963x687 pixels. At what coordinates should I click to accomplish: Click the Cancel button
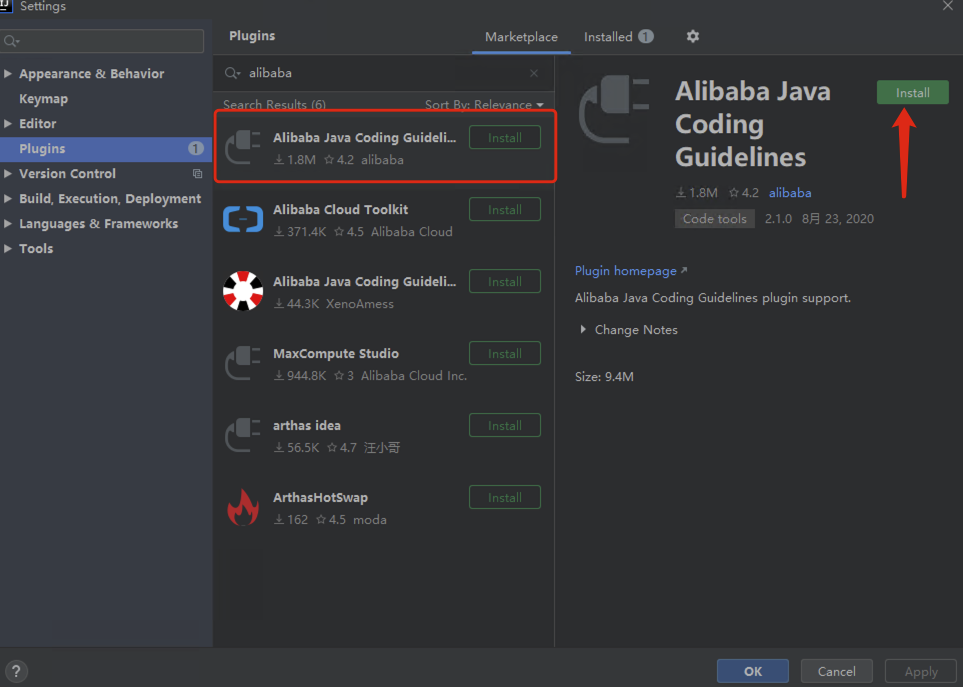tap(836, 672)
